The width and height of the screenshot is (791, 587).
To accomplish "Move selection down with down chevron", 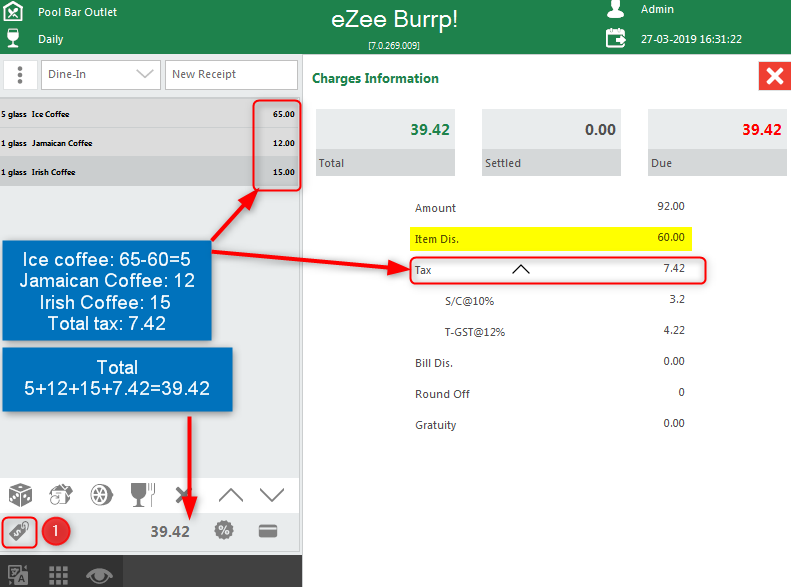I will coord(272,495).
